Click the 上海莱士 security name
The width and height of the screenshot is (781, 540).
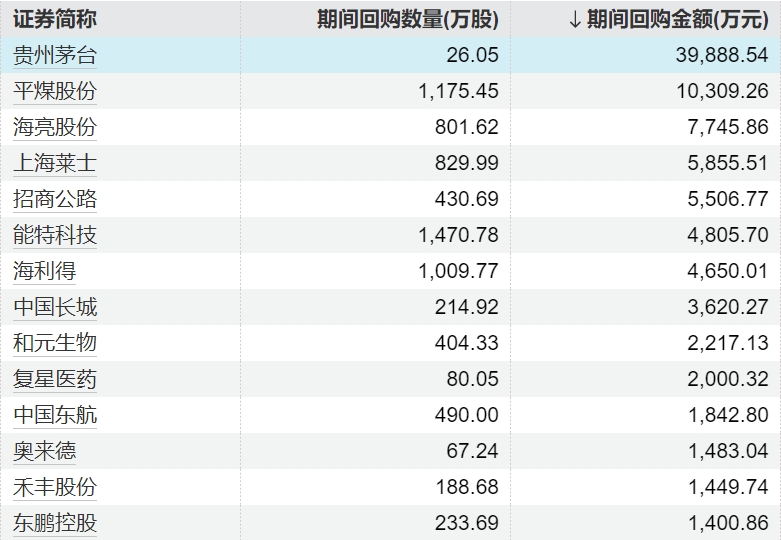click(x=55, y=163)
